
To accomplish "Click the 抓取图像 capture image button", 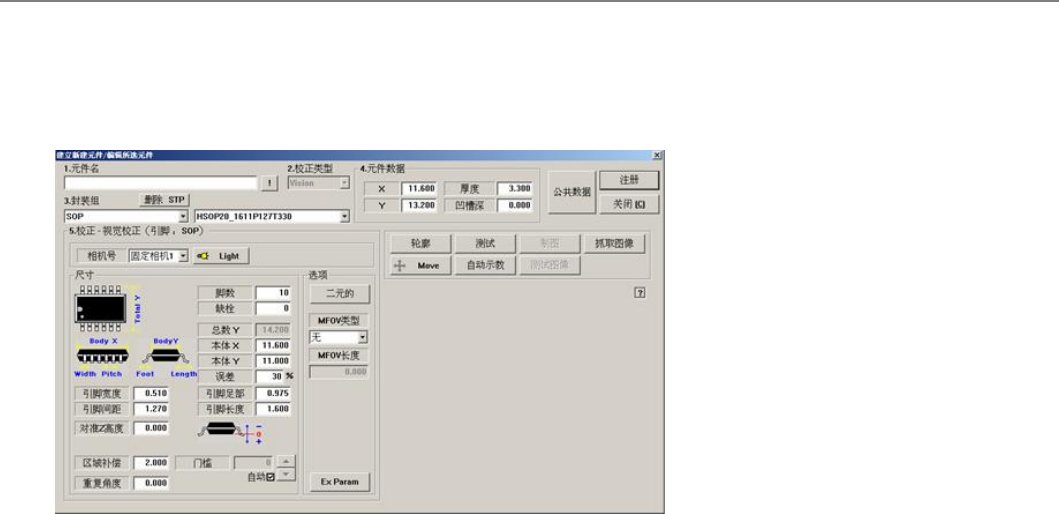I will click(614, 244).
